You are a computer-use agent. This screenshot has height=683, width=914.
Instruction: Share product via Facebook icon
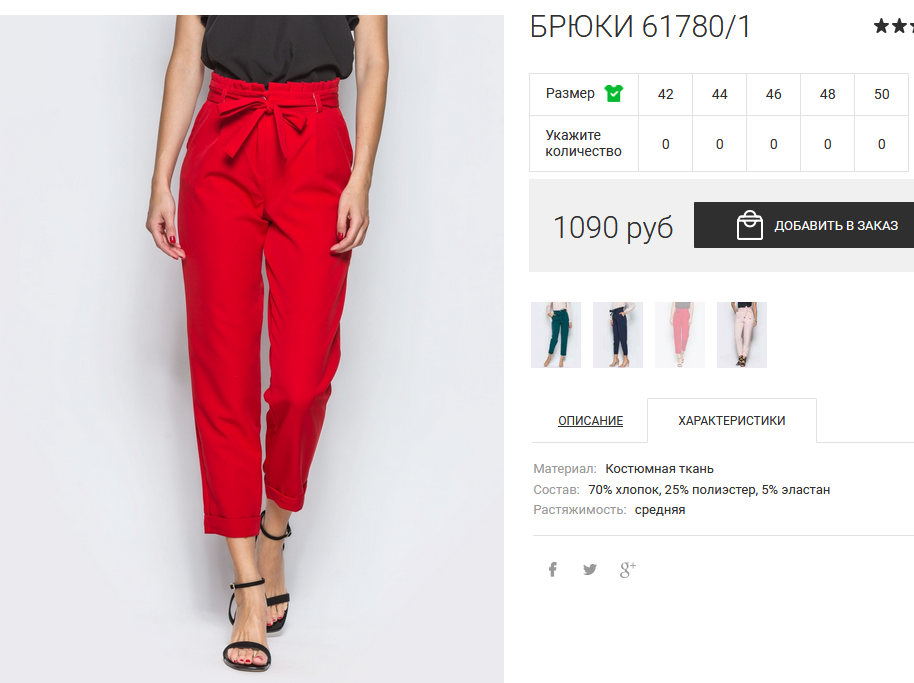[x=553, y=569]
